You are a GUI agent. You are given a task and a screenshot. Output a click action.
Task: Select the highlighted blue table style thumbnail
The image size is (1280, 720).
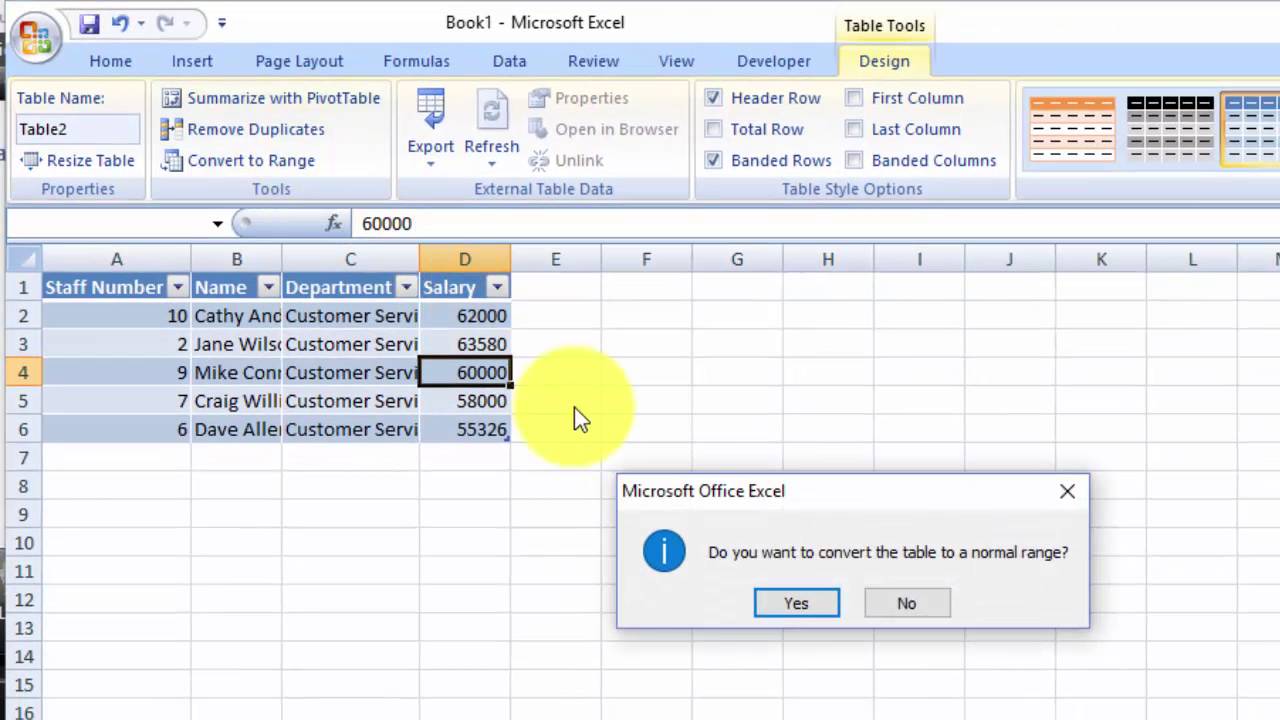(x=1251, y=129)
